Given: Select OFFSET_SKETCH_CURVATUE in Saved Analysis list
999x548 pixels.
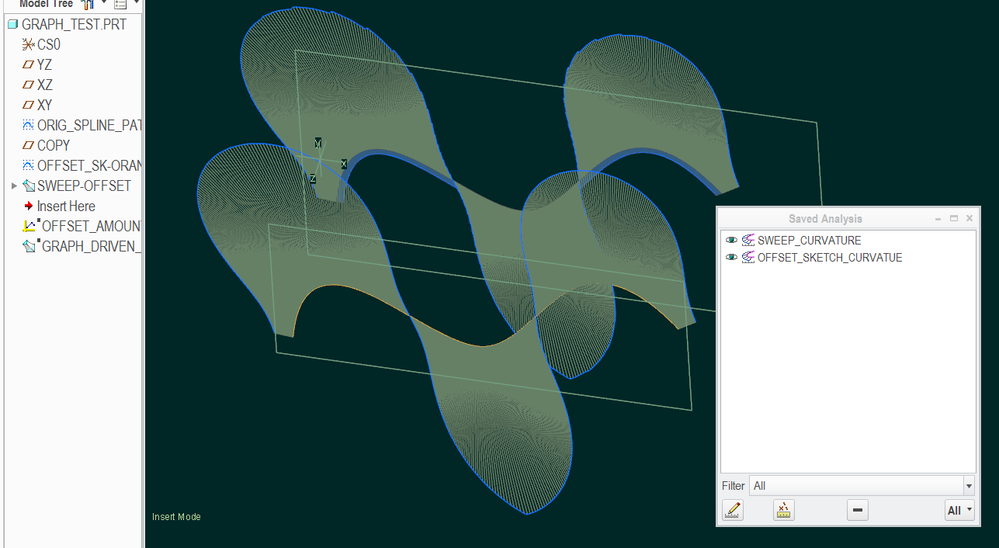Looking at the screenshot, I should point(830,257).
